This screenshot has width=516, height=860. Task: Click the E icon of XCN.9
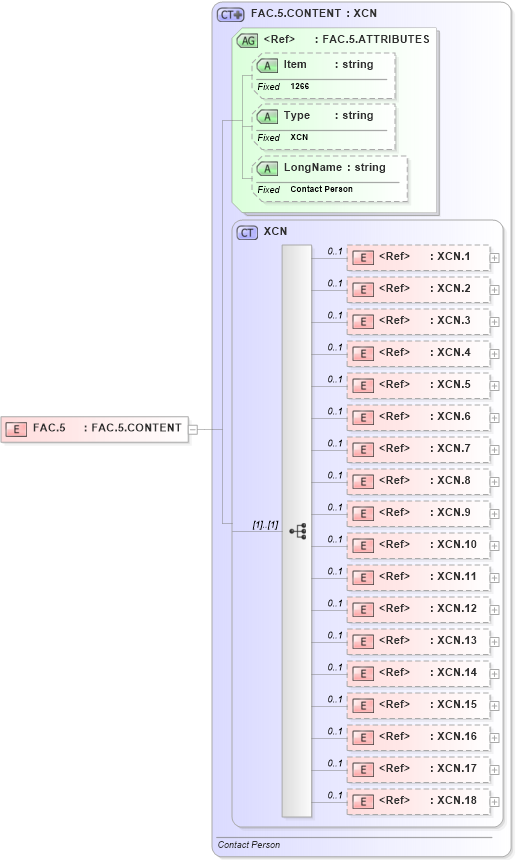point(363,514)
